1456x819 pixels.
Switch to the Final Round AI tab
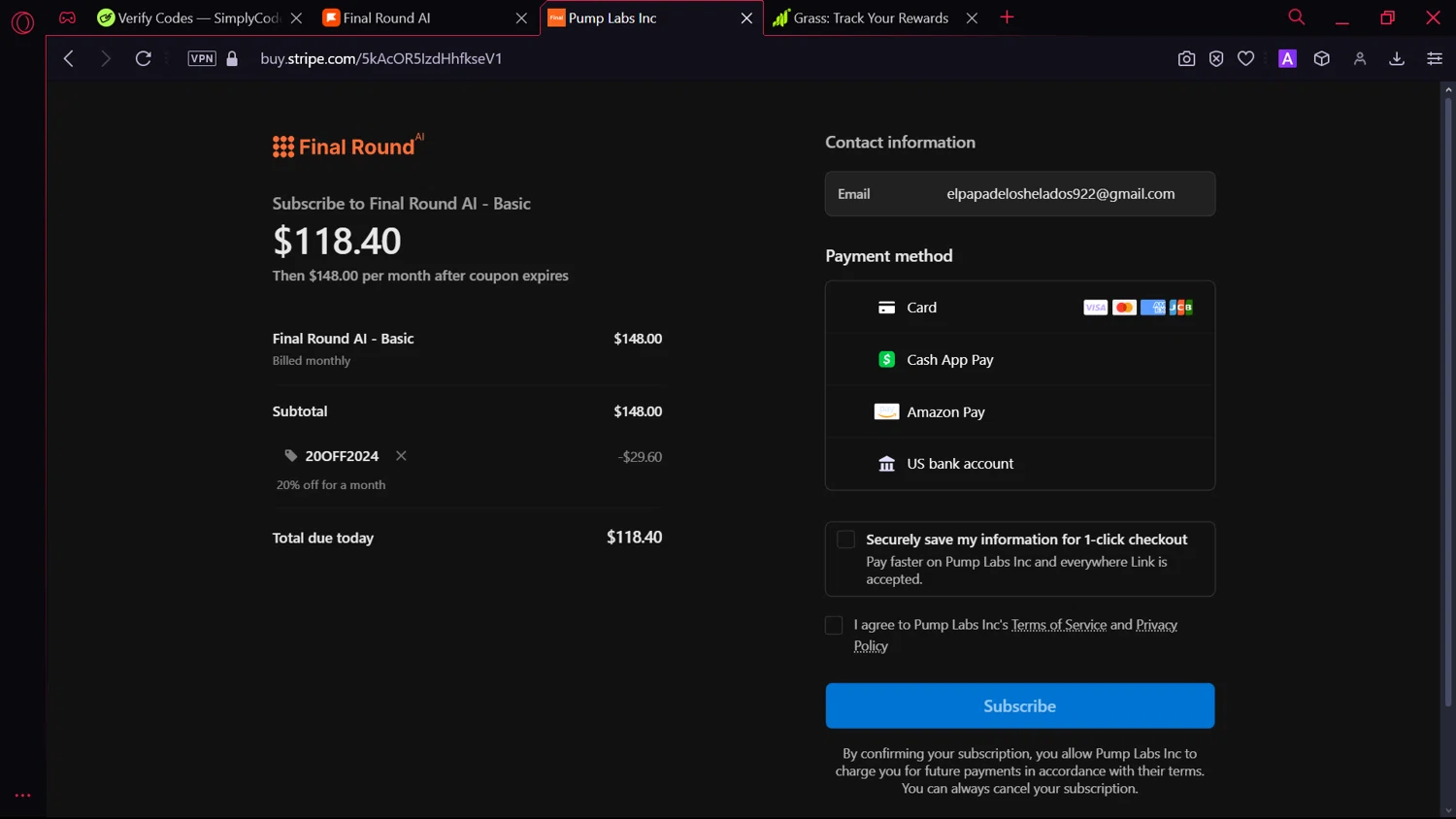[x=417, y=18]
